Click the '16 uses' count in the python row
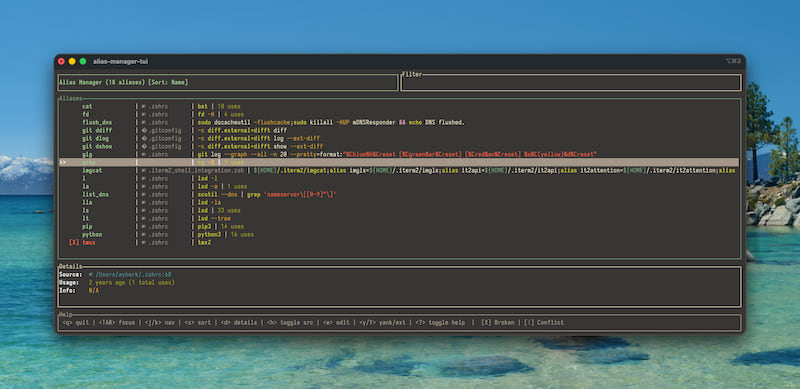This screenshot has width=800, height=389. pos(242,234)
